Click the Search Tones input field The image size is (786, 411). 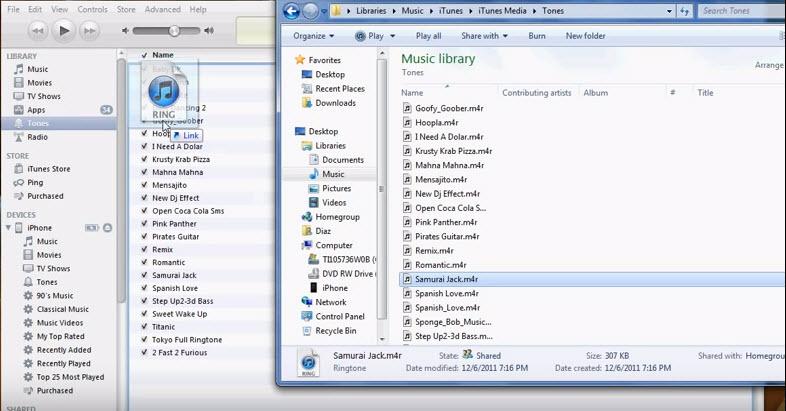click(741, 11)
